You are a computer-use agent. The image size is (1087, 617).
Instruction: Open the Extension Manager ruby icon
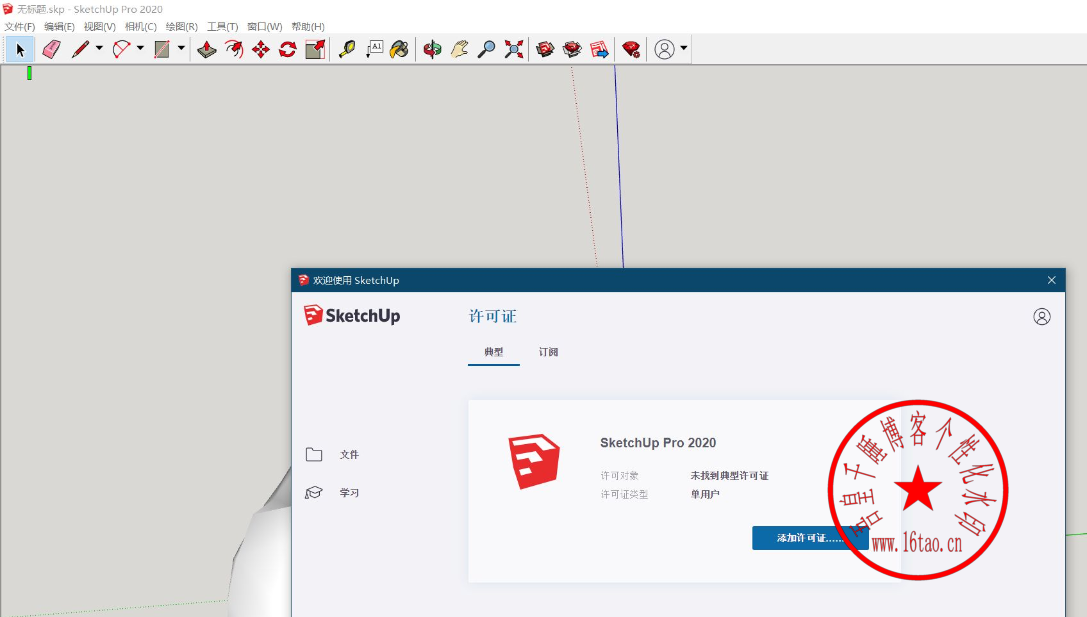coord(631,49)
